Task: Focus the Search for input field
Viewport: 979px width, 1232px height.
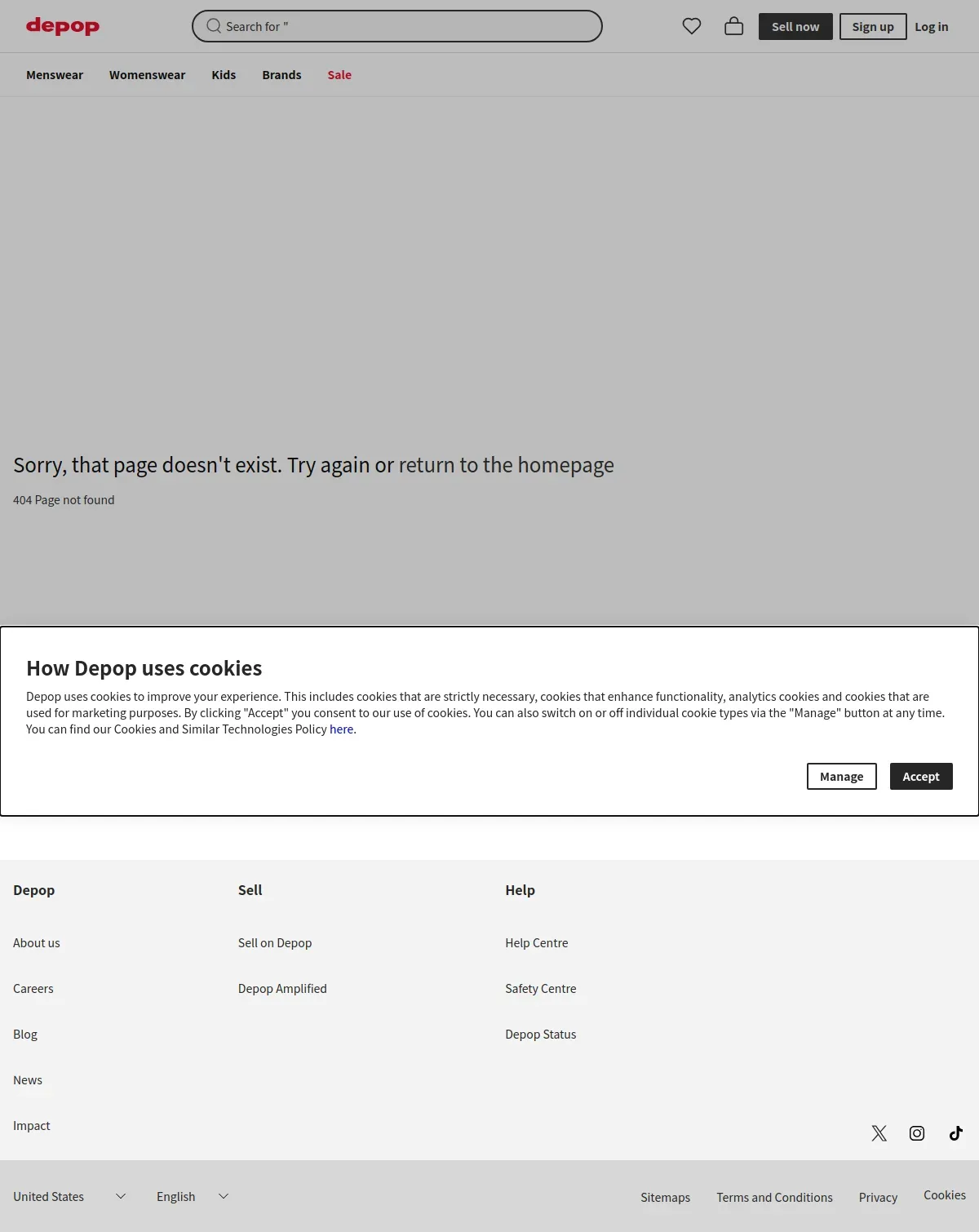Action: click(397, 26)
